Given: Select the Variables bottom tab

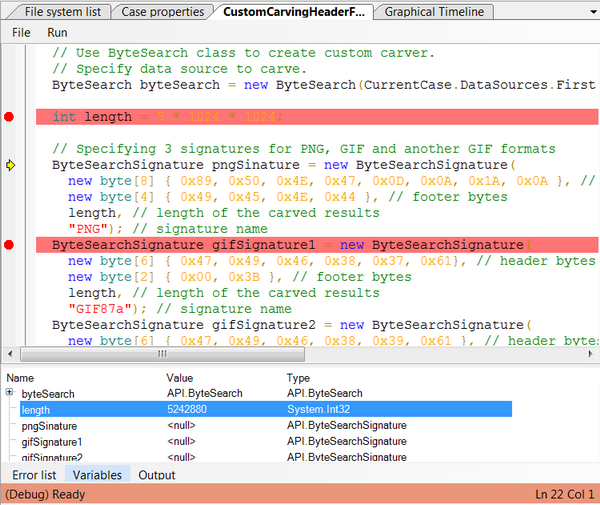Looking at the screenshot, I should [x=97, y=475].
